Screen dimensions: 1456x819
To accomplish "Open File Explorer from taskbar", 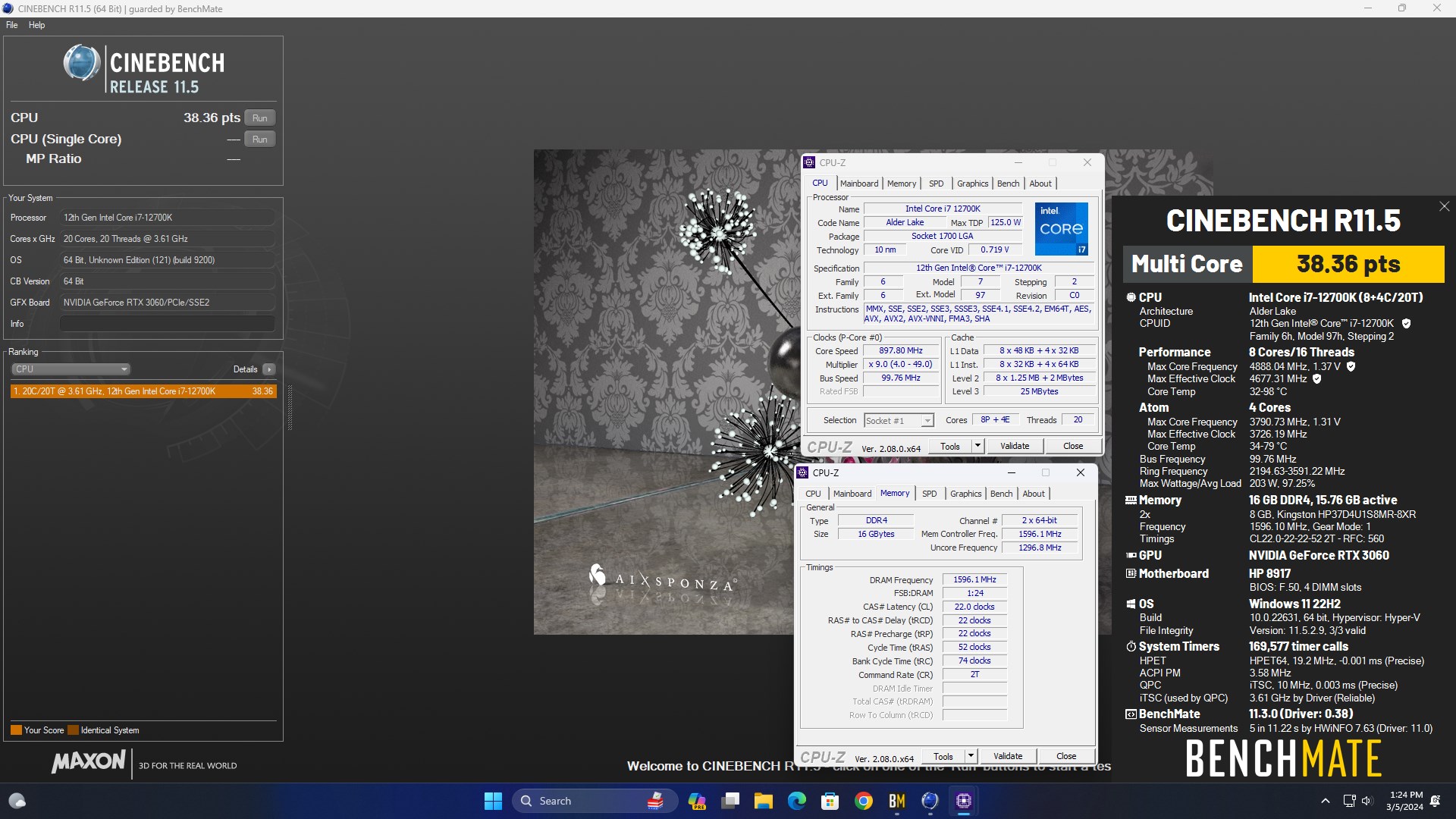I will pos(764,801).
